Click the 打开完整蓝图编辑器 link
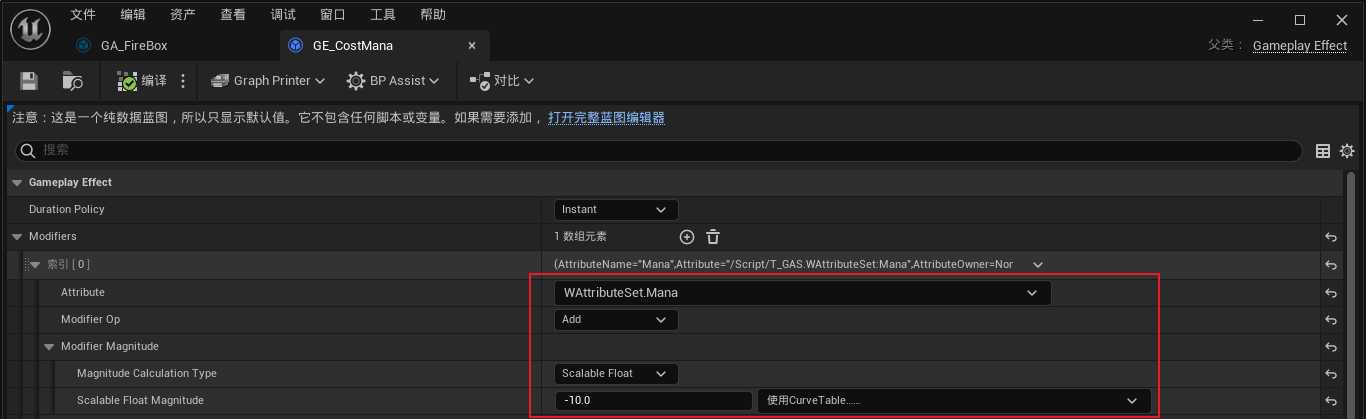 [x=606, y=118]
